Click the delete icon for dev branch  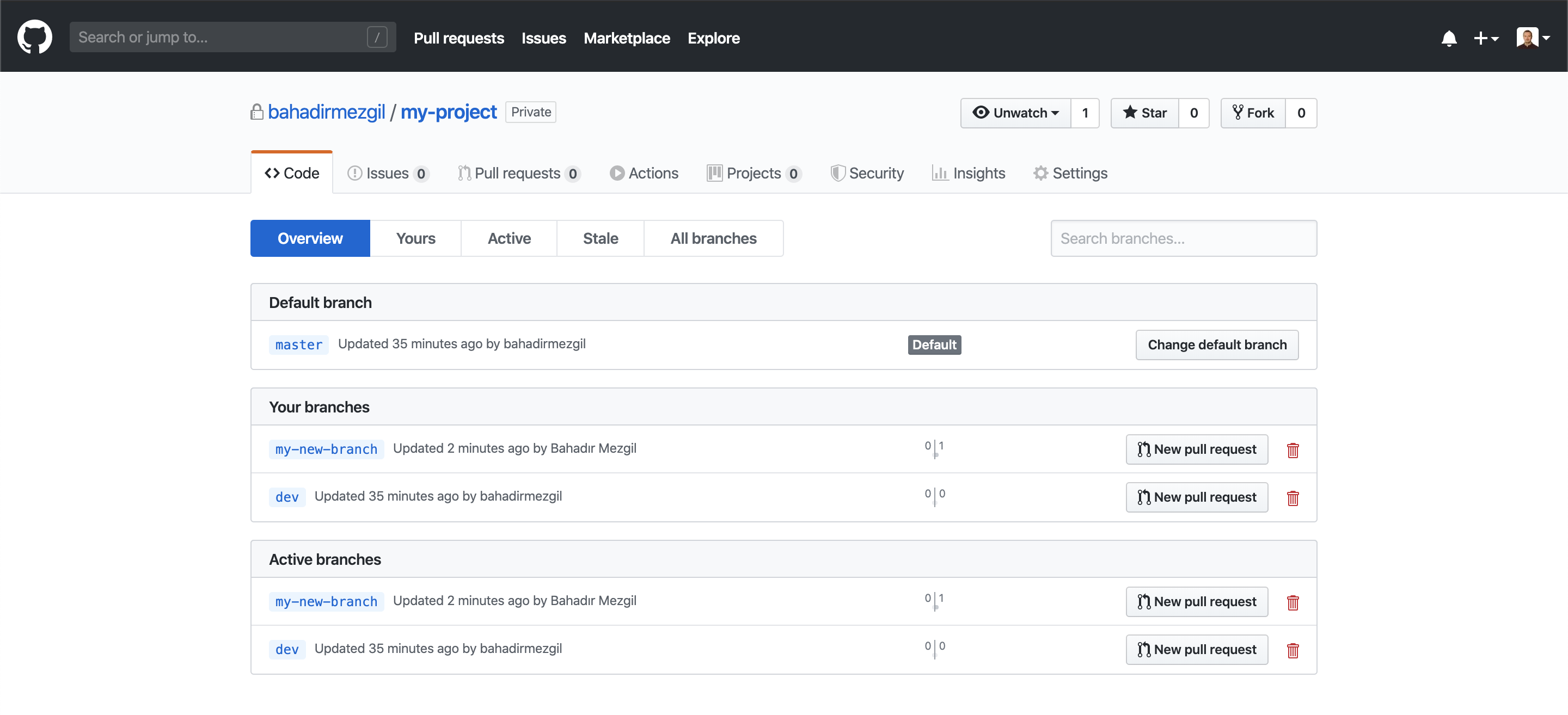(1292, 497)
